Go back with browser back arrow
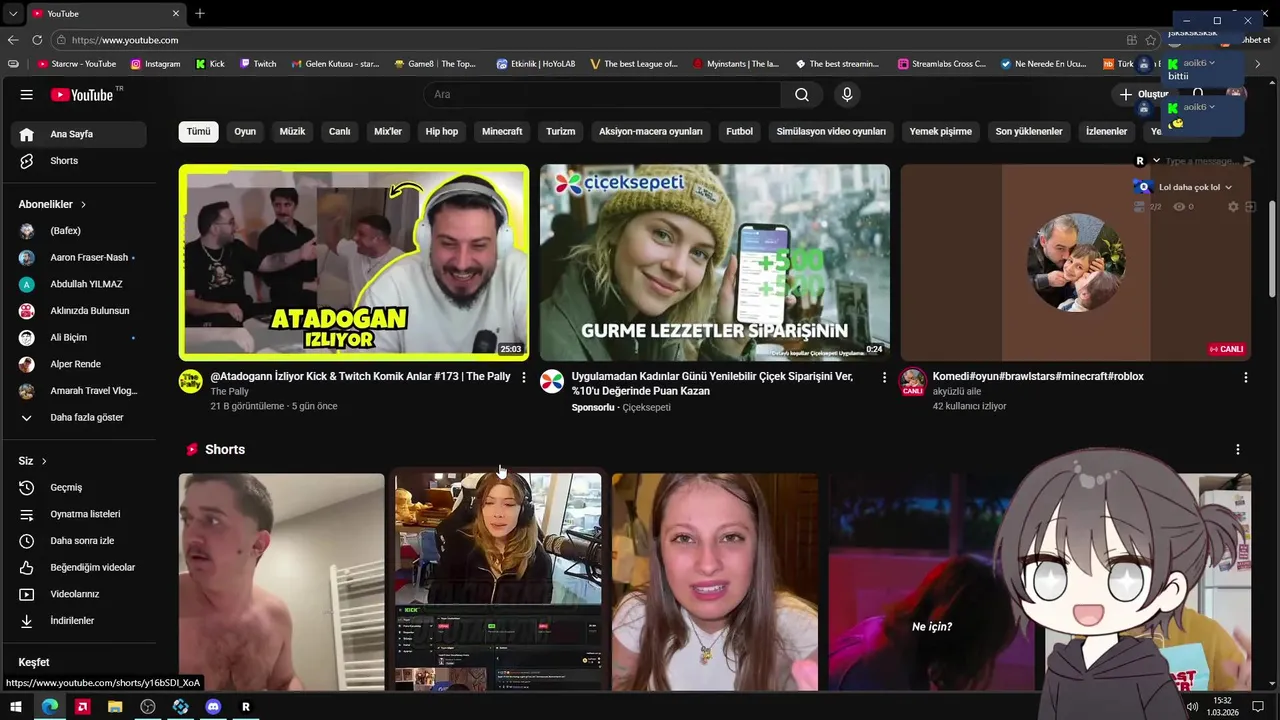The width and height of the screenshot is (1280, 720). click(13, 40)
